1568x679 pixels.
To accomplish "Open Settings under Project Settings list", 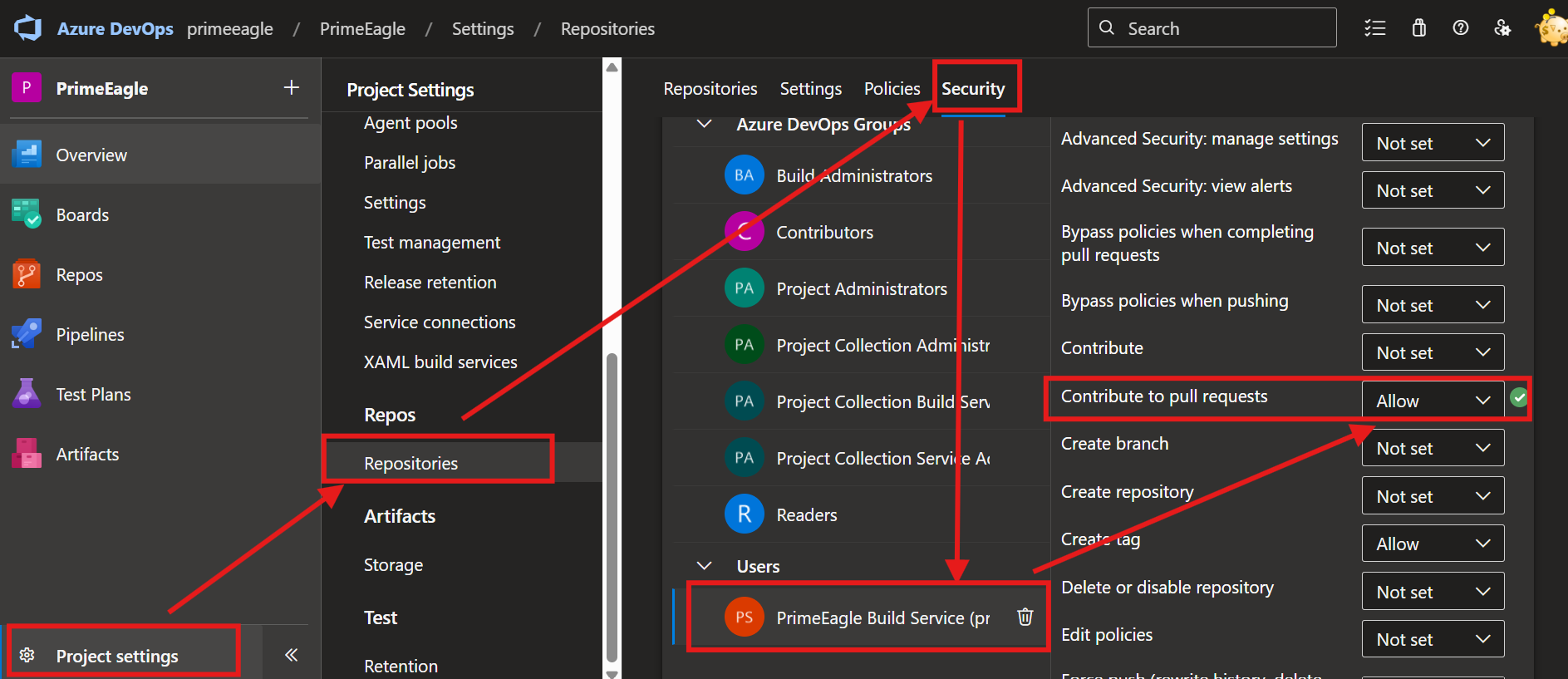I will (395, 203).
